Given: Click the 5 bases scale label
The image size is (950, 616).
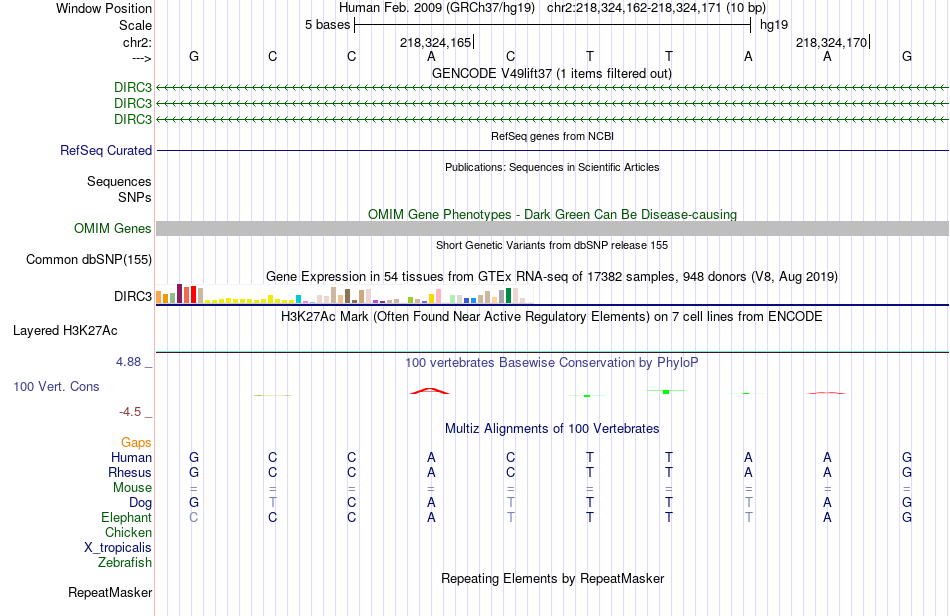Looking at the screenshot, I should (327, 25).
